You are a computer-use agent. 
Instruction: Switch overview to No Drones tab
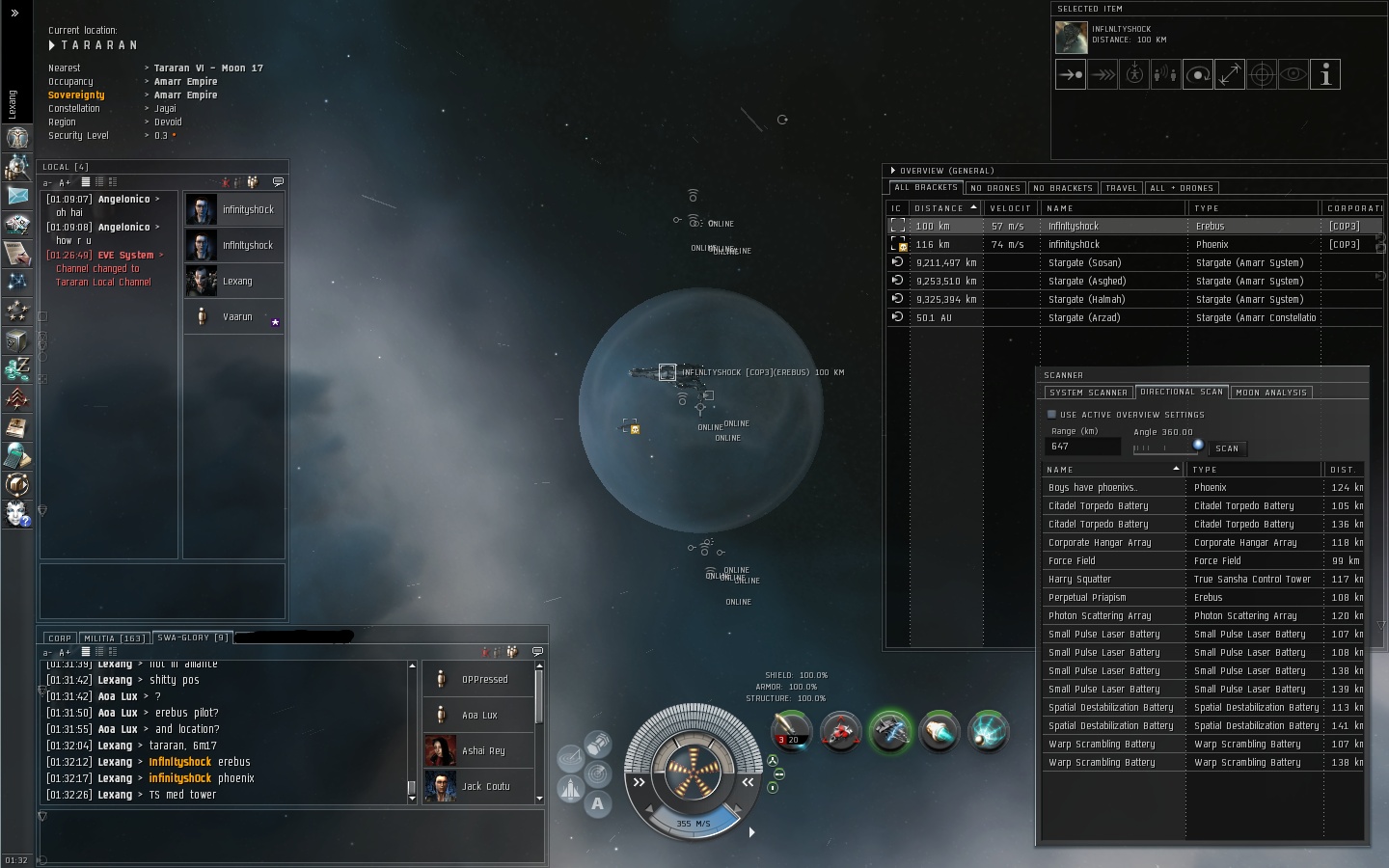995,188
